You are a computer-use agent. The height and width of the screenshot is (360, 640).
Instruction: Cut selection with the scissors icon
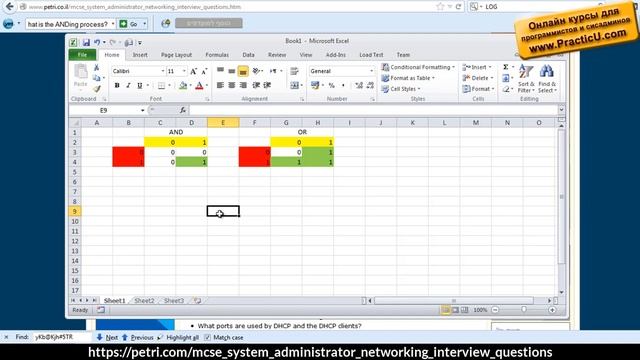click(x=96, y=67)
